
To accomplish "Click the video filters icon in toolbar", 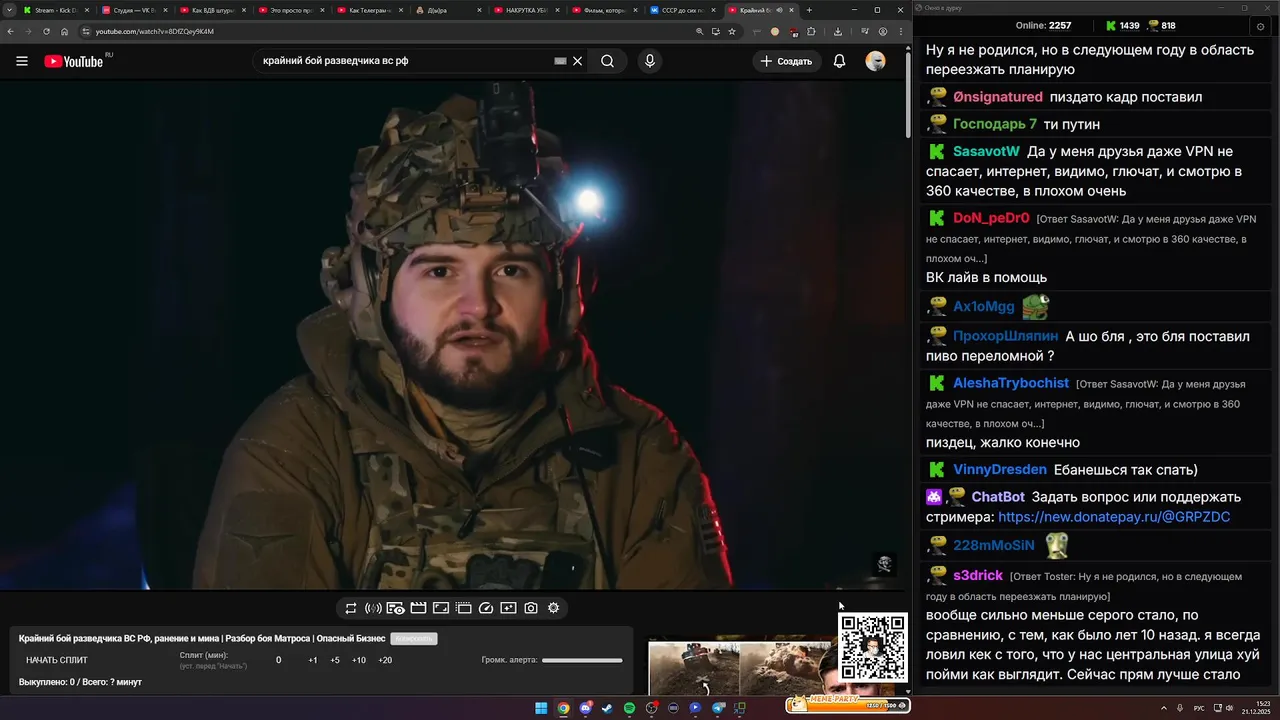I will 508,608.
